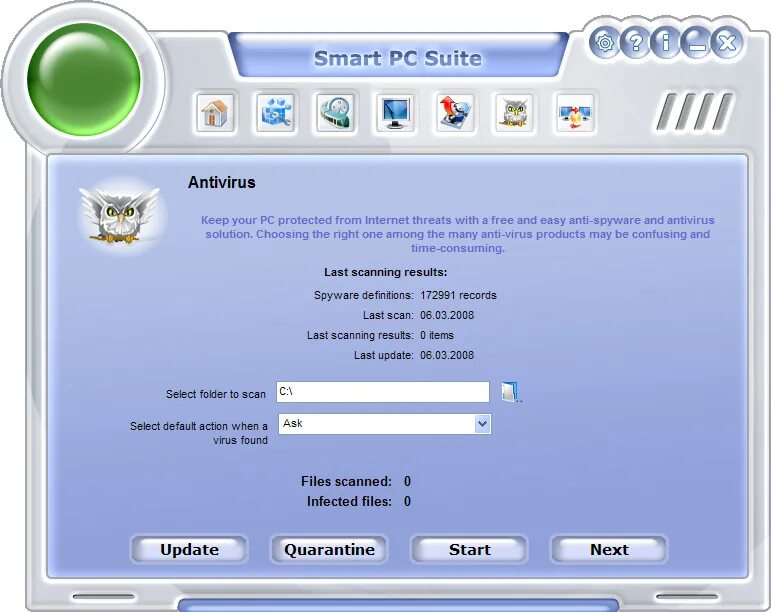Open the Quarantine list
Viewport: 771px width, 612px height.
point(329,549)
